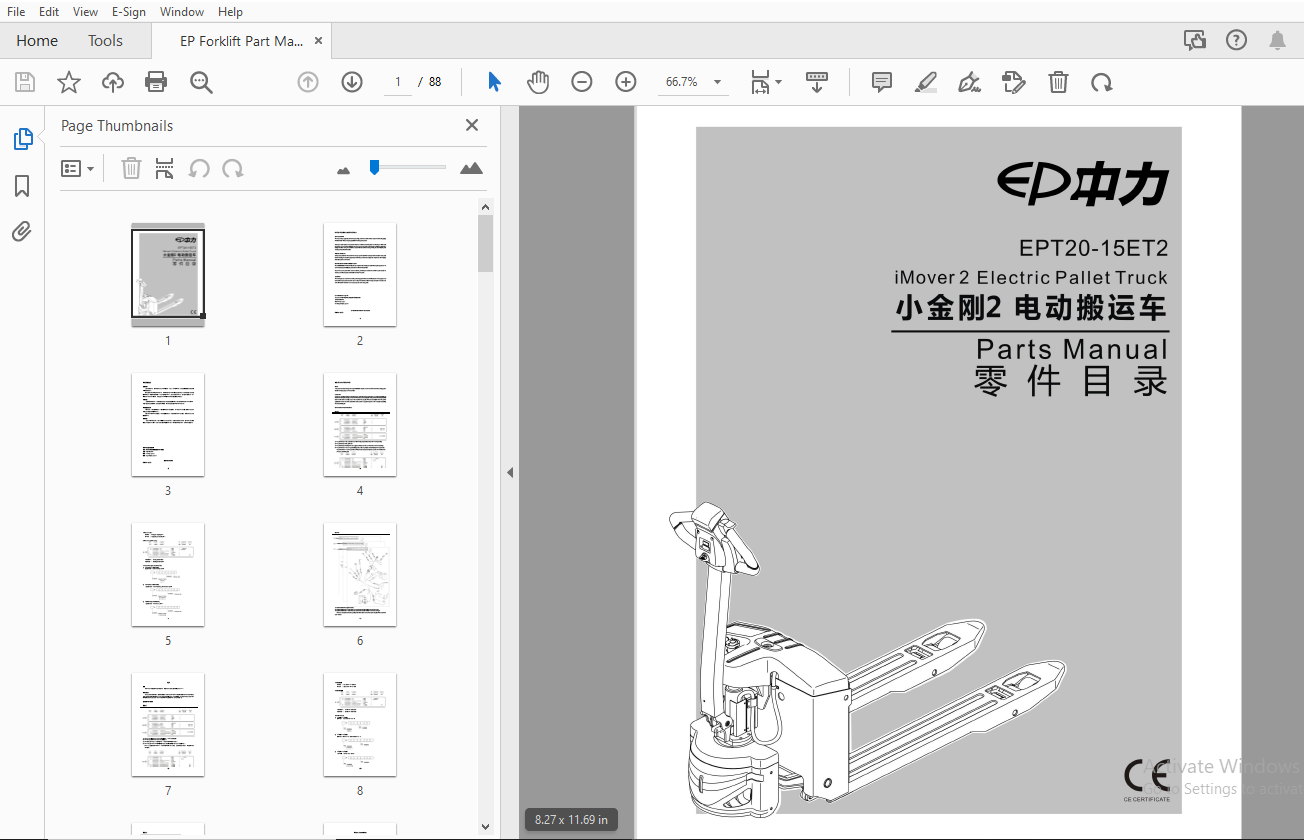Select the Highlight text tool
Viewport: 1304px width, 840px height.
point(926,82)
